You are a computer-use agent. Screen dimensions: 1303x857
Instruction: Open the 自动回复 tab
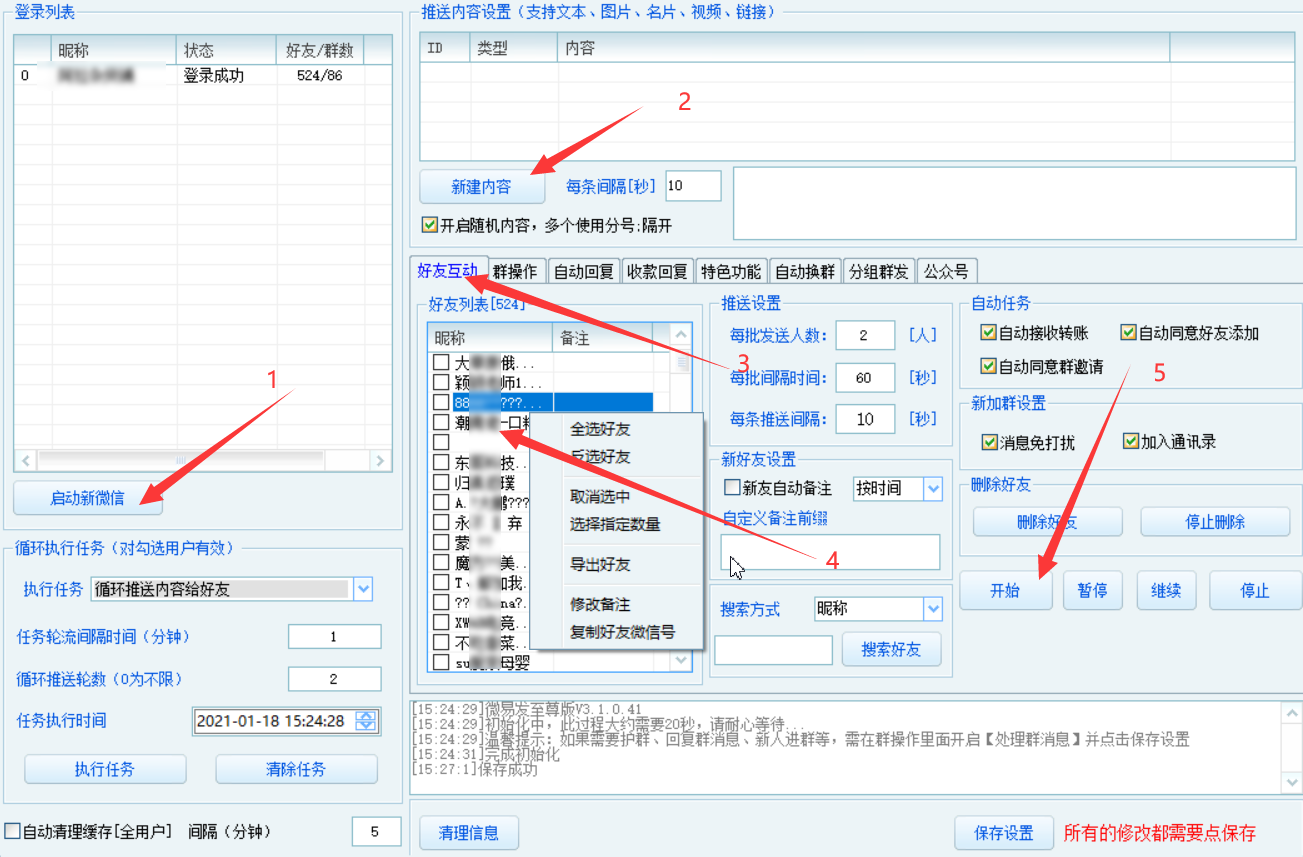[584, 271]
